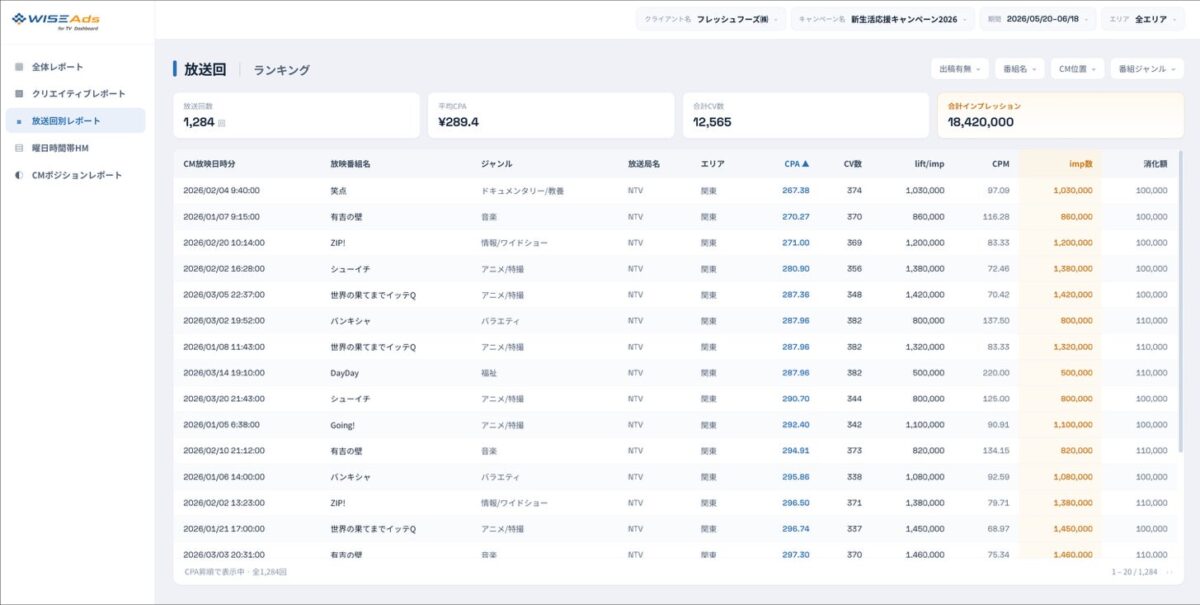Select row dated 2026/03/05 22:37:00
The image size is (1200, 605).
[675, 294]
